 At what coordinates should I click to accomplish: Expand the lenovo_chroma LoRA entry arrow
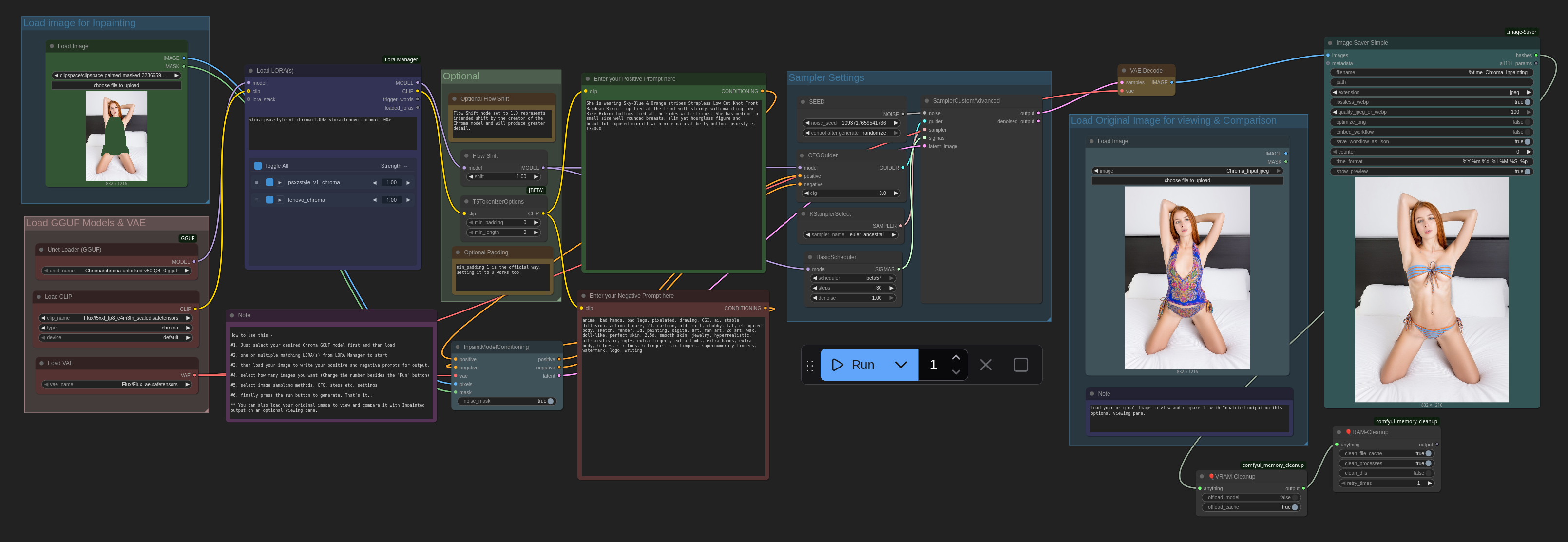click(x=280, y=200)
